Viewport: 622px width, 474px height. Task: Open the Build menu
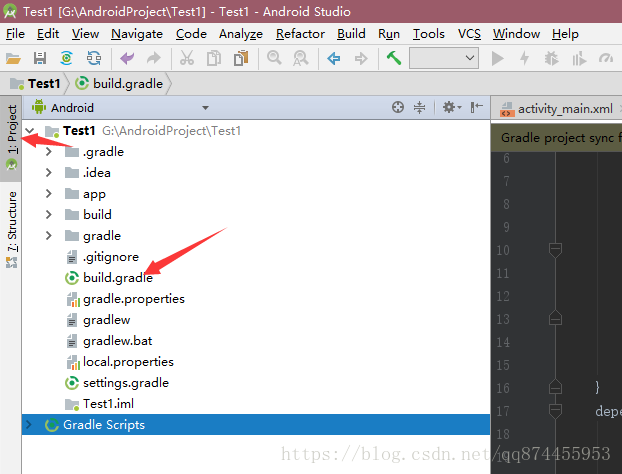point(351,34)
